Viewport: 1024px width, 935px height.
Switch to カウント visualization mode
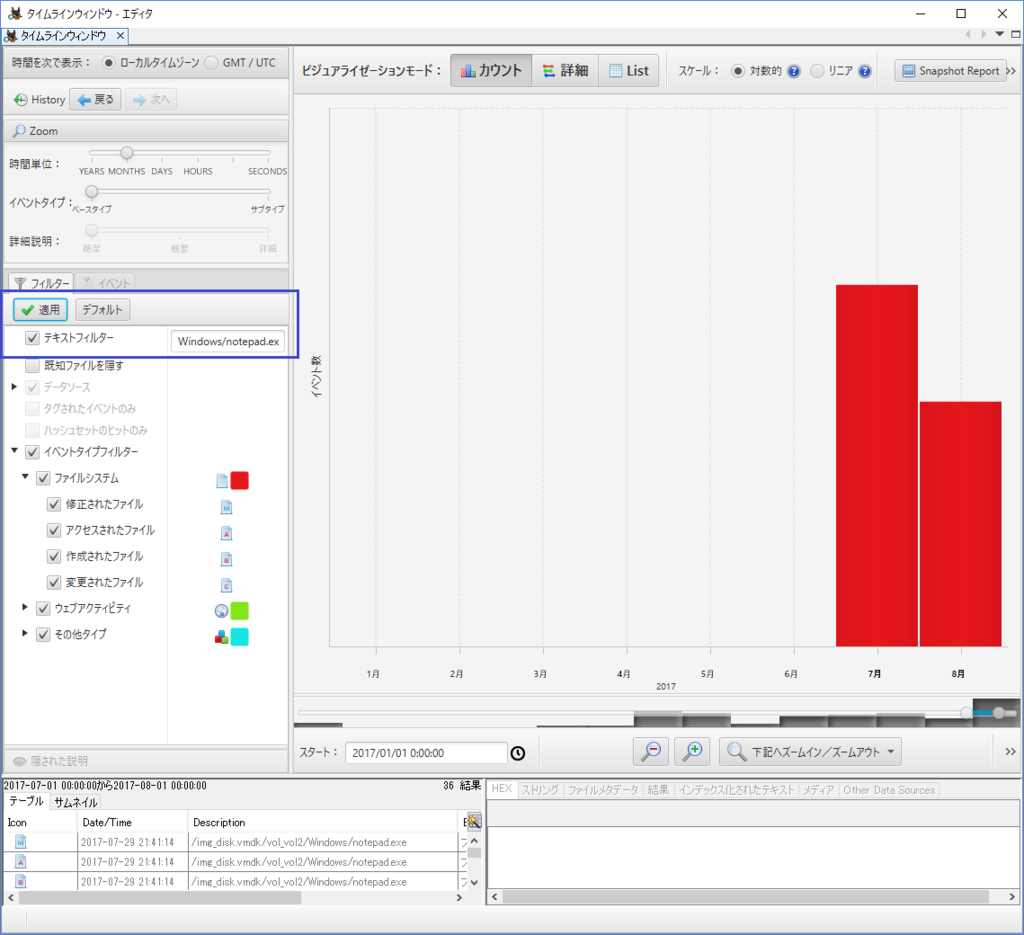point(491,71)
